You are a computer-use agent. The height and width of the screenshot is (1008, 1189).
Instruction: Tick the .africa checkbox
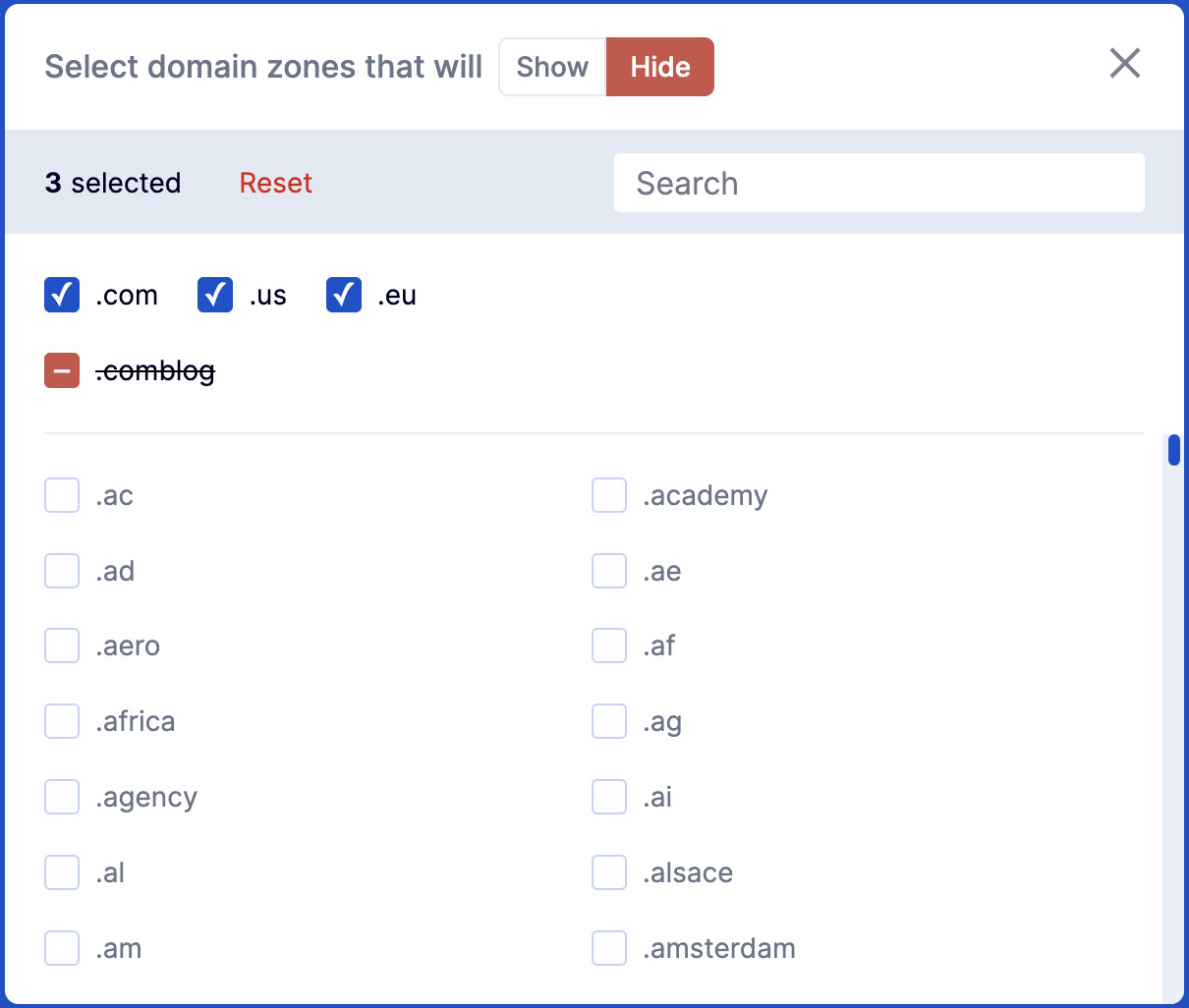tap(62, 721)
